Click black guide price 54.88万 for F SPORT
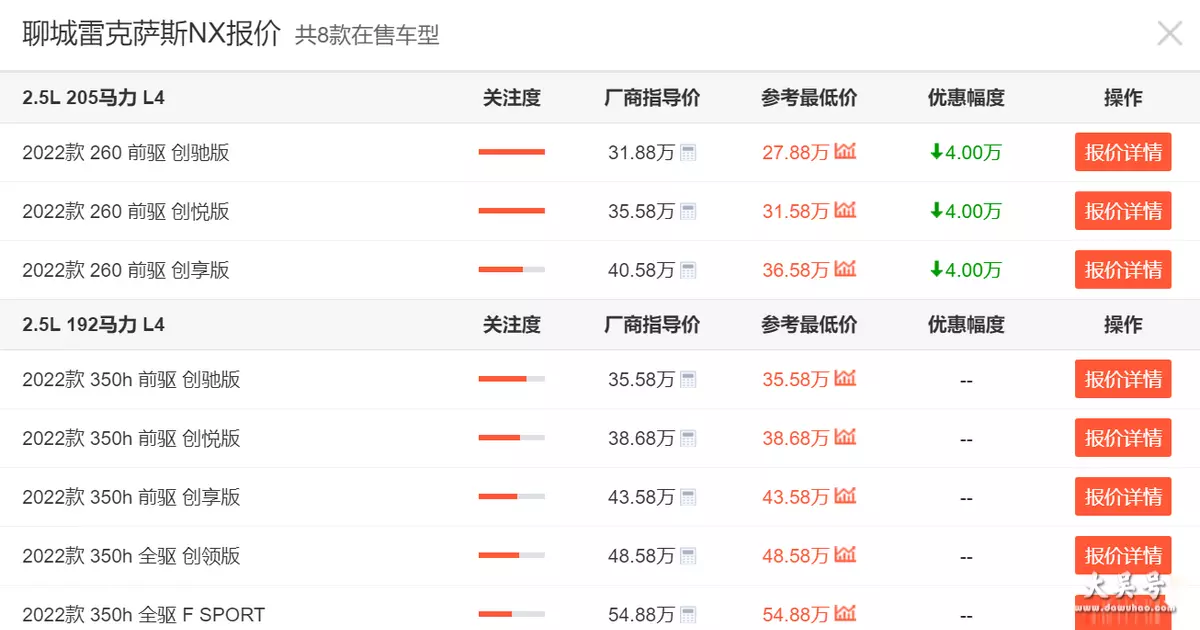The height and width of the screenshot is (630, 1200). point(642,616)
